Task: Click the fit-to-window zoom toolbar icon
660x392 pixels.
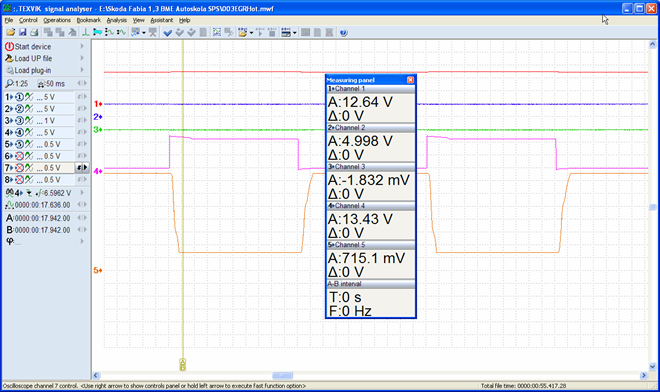Action: (217, 32)
